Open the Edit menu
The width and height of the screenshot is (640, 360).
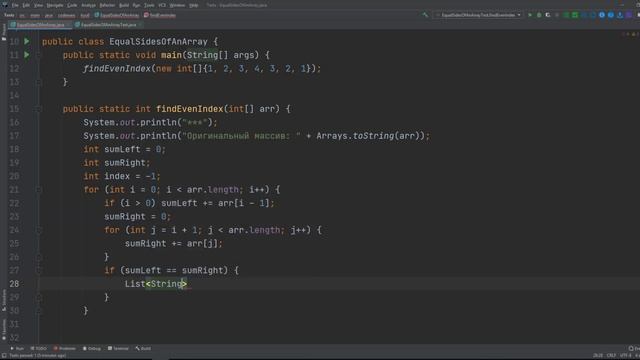coord(26,5)
